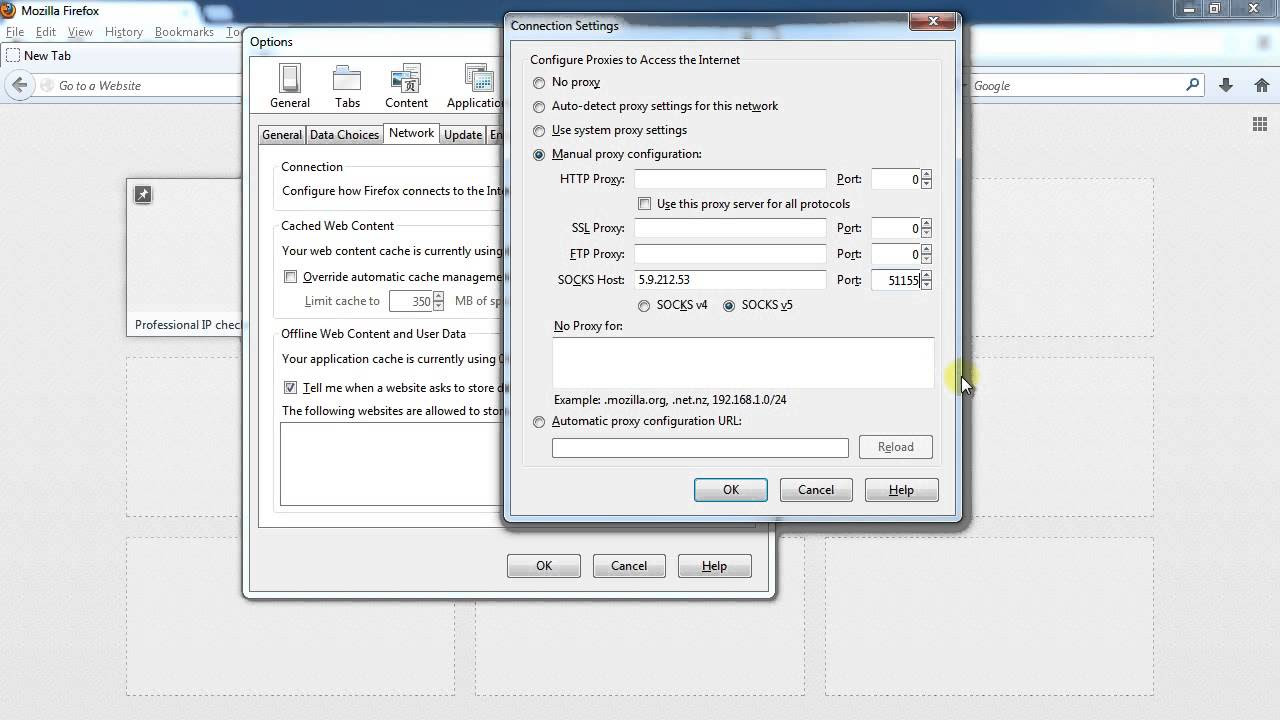Click the allowed websites list box
This screenshot has height=720, width=1280.
click(390, 464)
